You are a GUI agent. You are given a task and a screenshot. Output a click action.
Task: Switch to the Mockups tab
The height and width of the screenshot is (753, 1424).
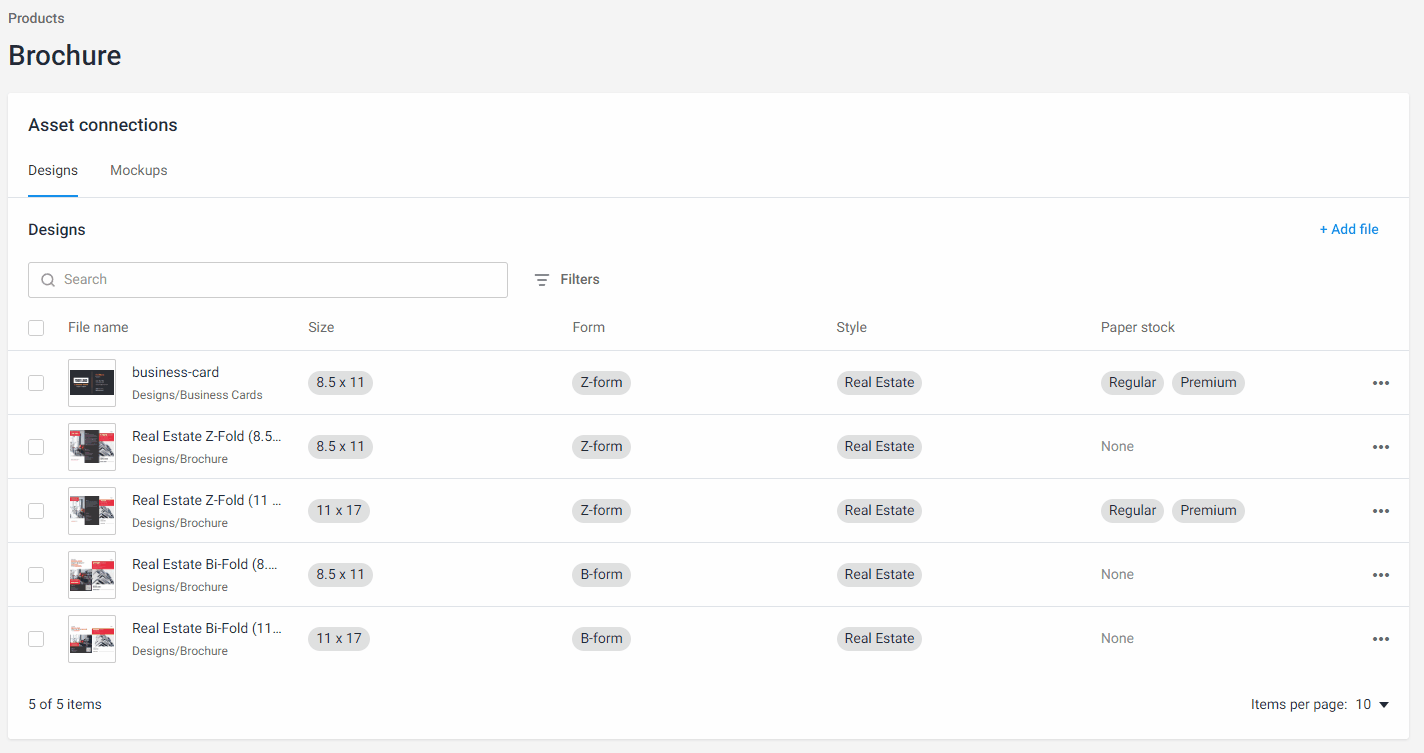139,171
